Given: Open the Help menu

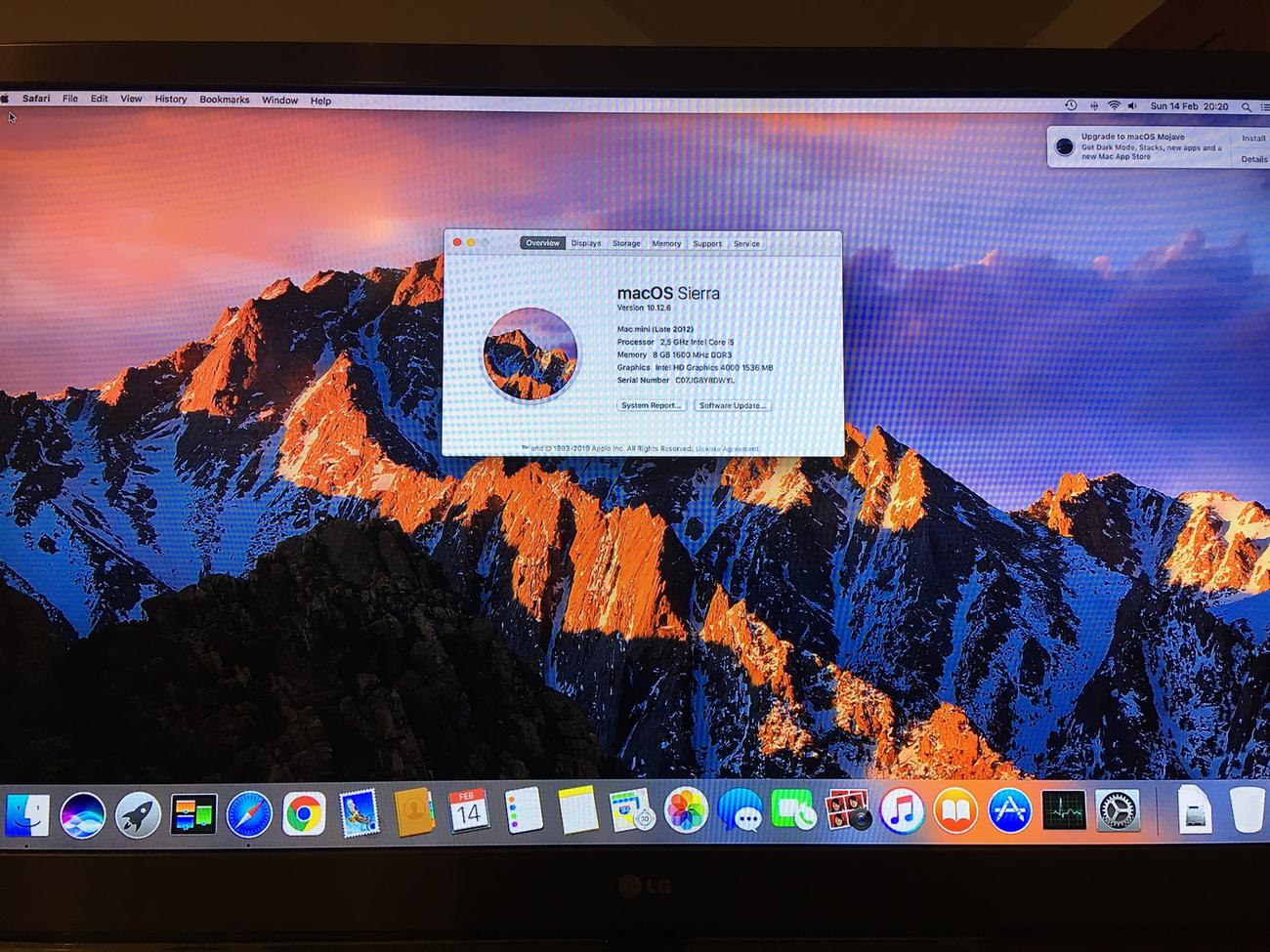Looking at the screenshot, I should [x=320, y=101].
